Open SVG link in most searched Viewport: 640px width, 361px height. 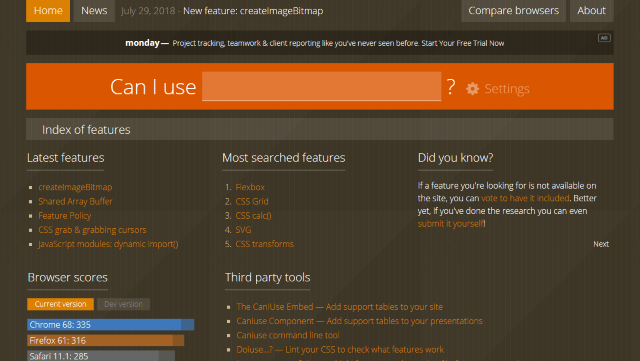pyautogui.click(x=243, y=230)
